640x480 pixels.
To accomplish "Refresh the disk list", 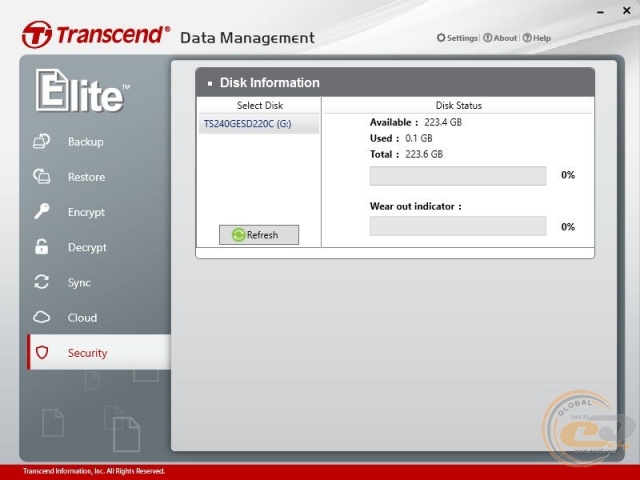I will click(259, 235).
